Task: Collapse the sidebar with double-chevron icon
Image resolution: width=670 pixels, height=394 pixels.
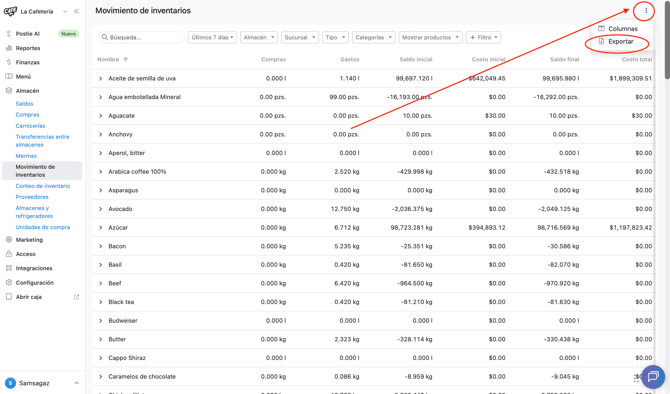Action: (x=76, y=12)
